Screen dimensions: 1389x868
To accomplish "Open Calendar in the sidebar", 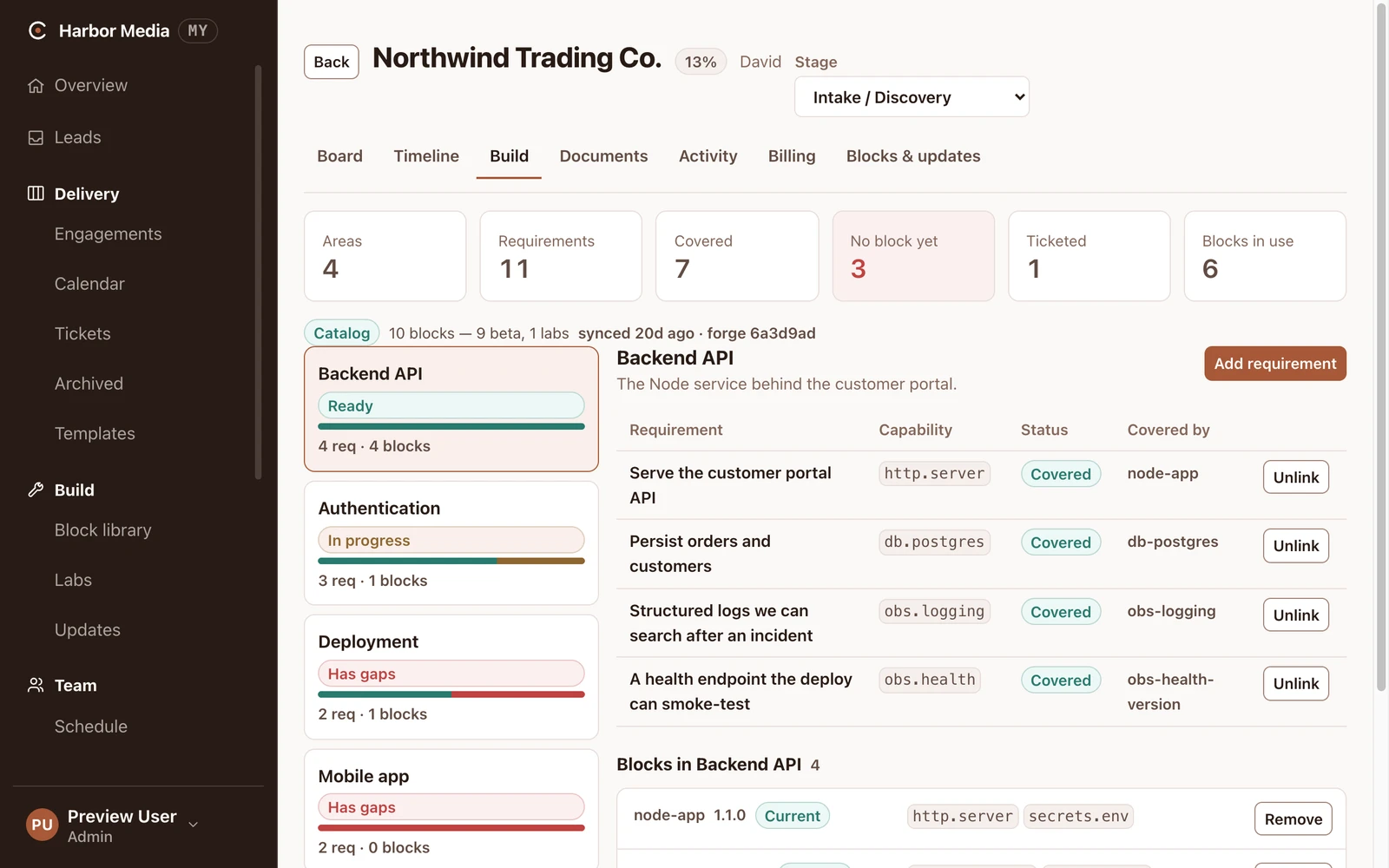I will click(89, 284).
